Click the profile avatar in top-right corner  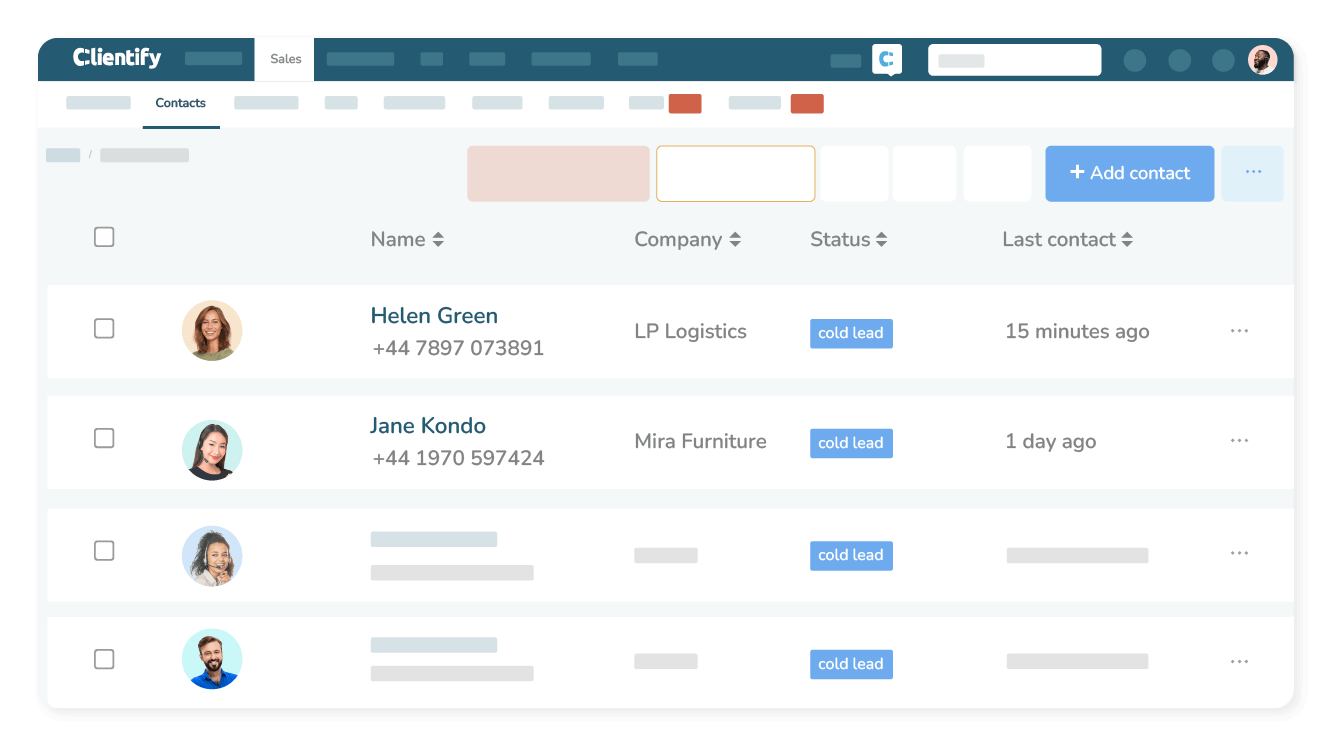(1263, 59)
